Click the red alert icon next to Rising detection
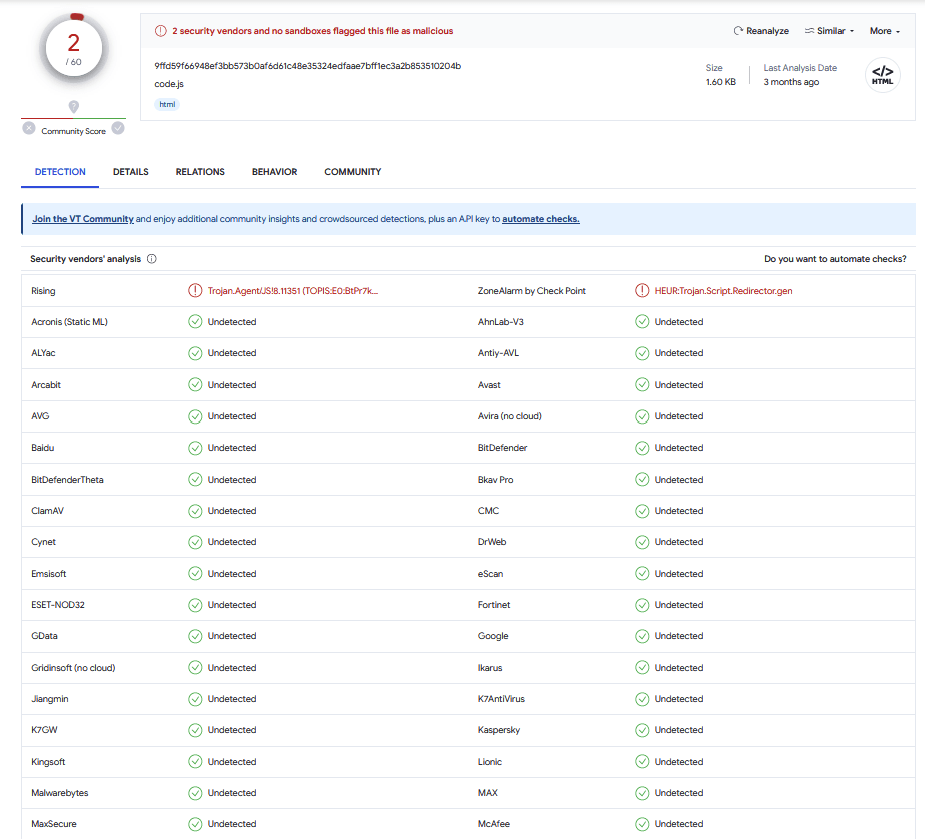Image resolution: width=926 pixels, height=840 pixels. (x=195, y=291)
